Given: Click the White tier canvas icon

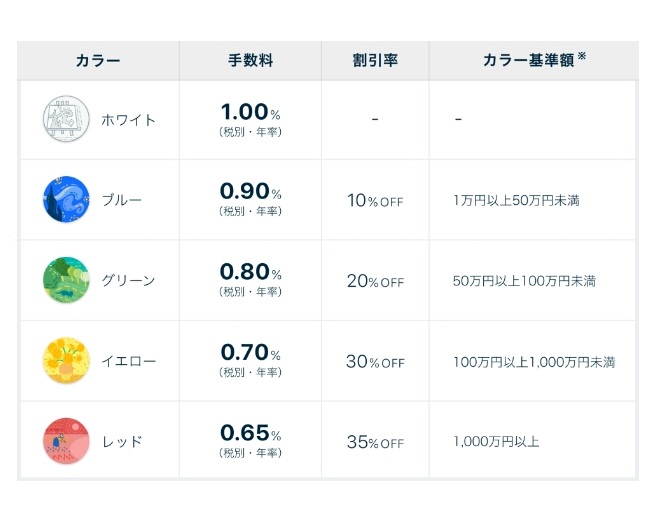Looking at the screenshot, I should 66,119.
